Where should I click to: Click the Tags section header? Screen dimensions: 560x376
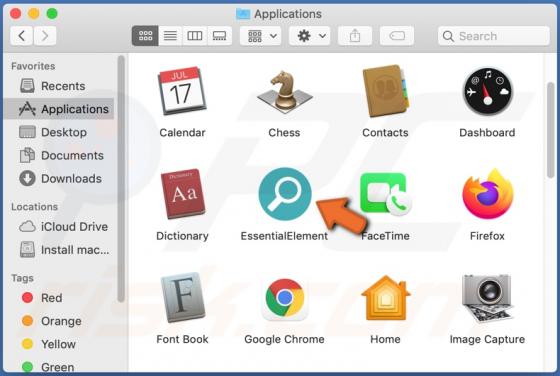pyautogui.click(x=22, y=278)
